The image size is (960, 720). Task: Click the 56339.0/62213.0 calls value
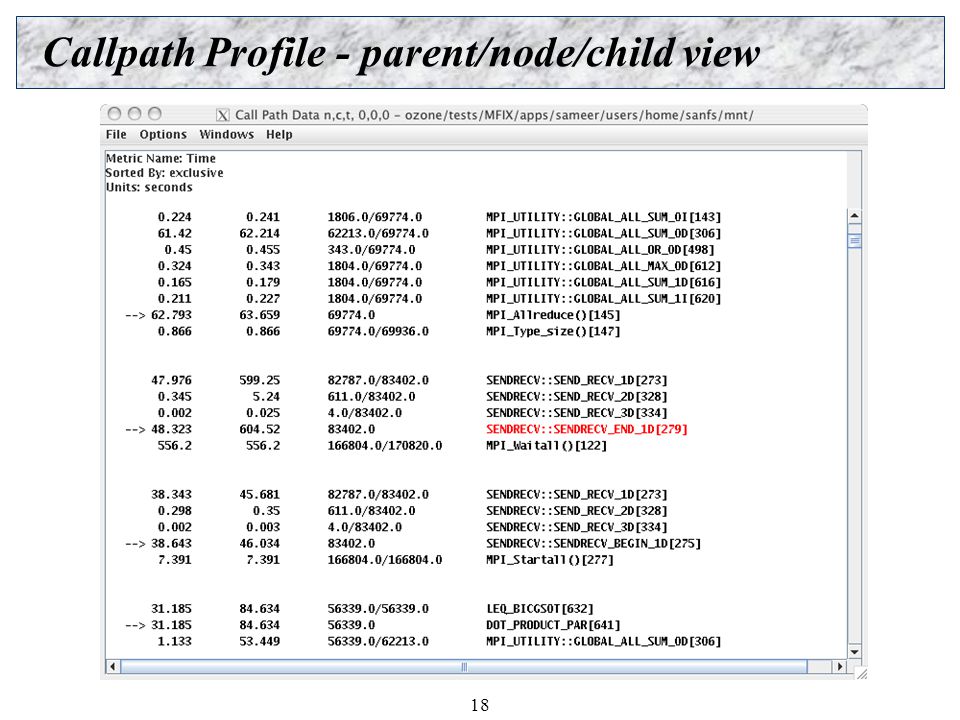pyautogui.click(x=378, y=642)
